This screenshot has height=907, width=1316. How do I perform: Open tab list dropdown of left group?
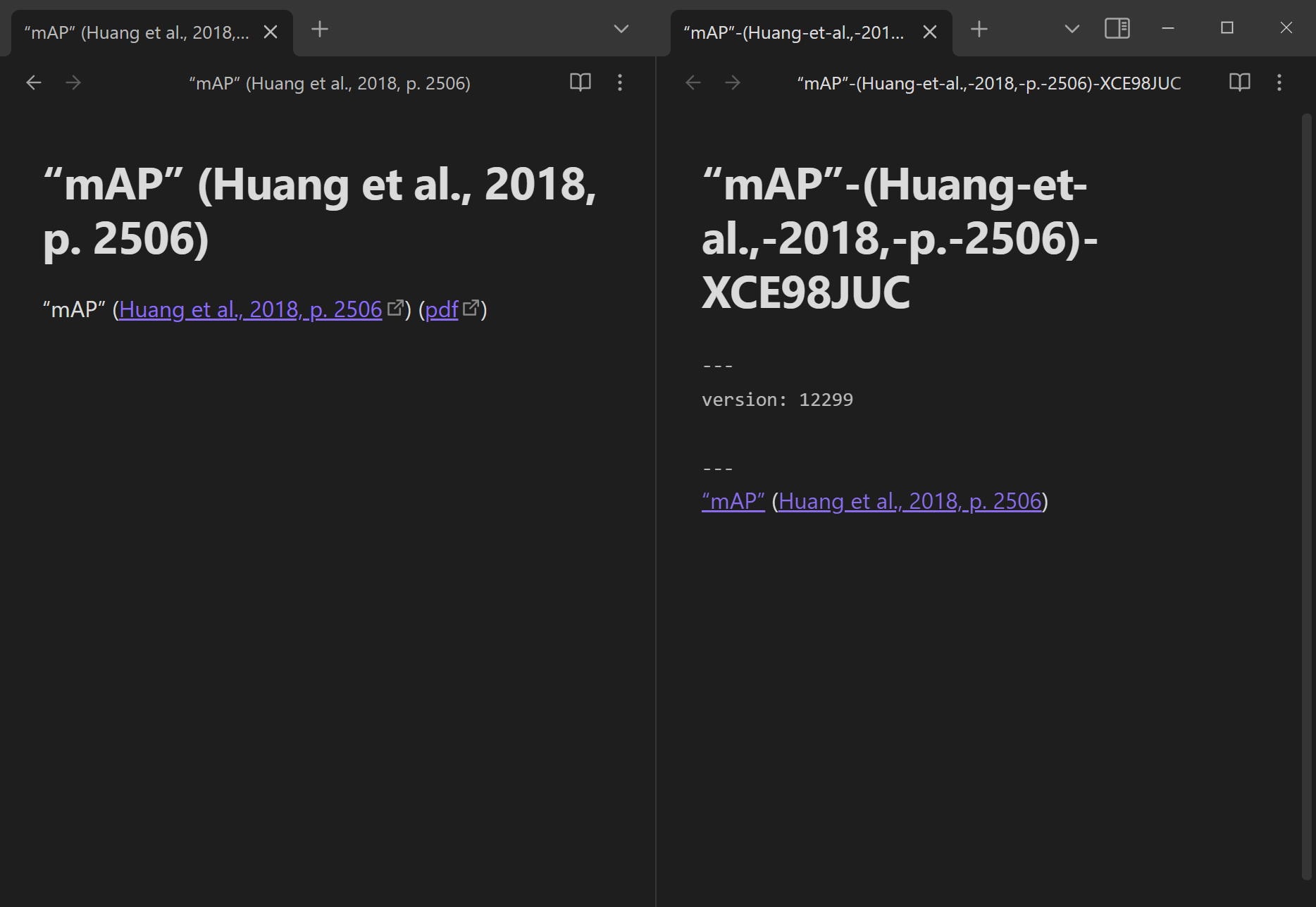(x=620, y=29)
